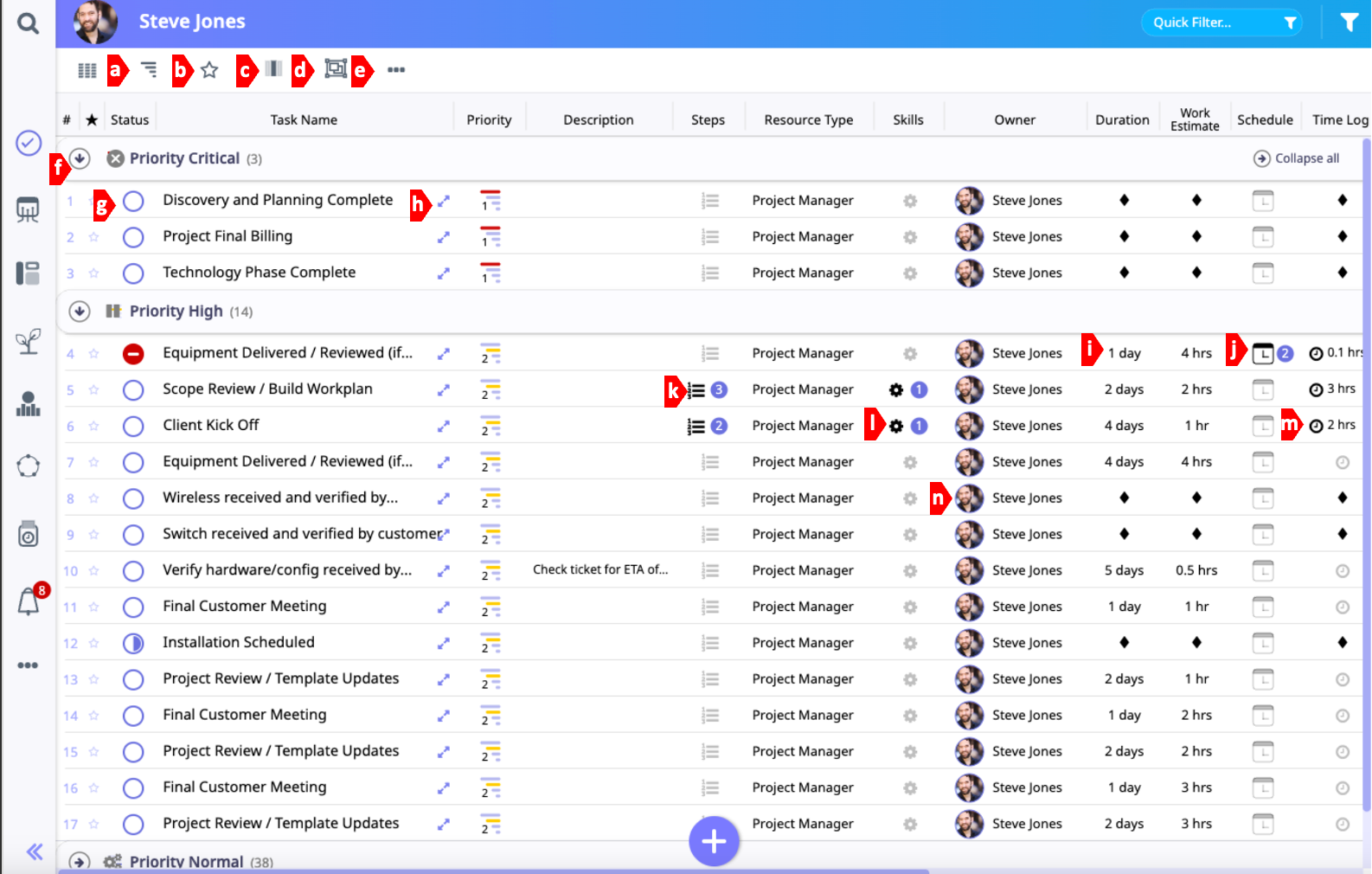Click the Collapse all link
The image size is (1372, 874).
click(1297, 158)
